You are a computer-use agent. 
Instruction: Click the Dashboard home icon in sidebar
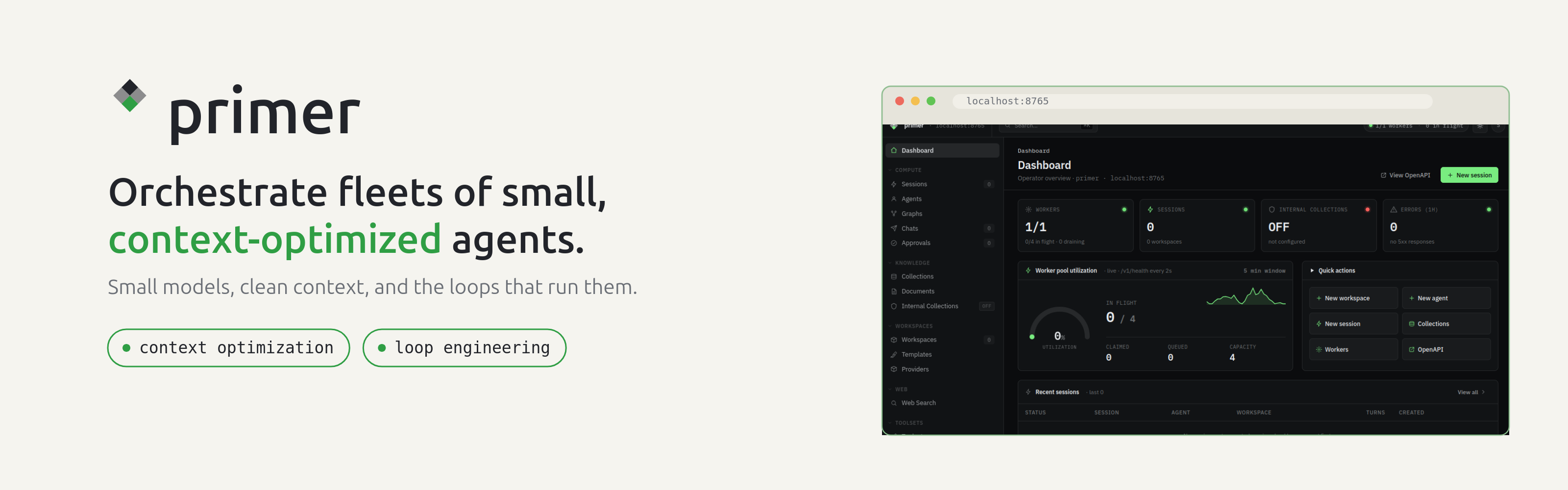[x=894, y=150]
